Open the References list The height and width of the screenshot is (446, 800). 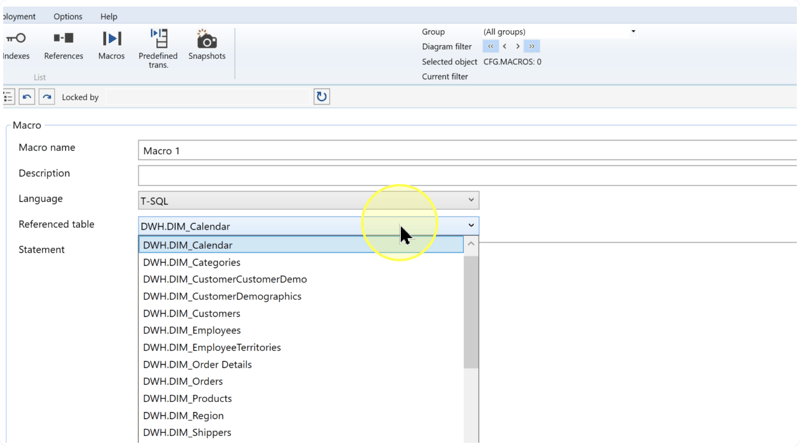[x=63, y=45]
